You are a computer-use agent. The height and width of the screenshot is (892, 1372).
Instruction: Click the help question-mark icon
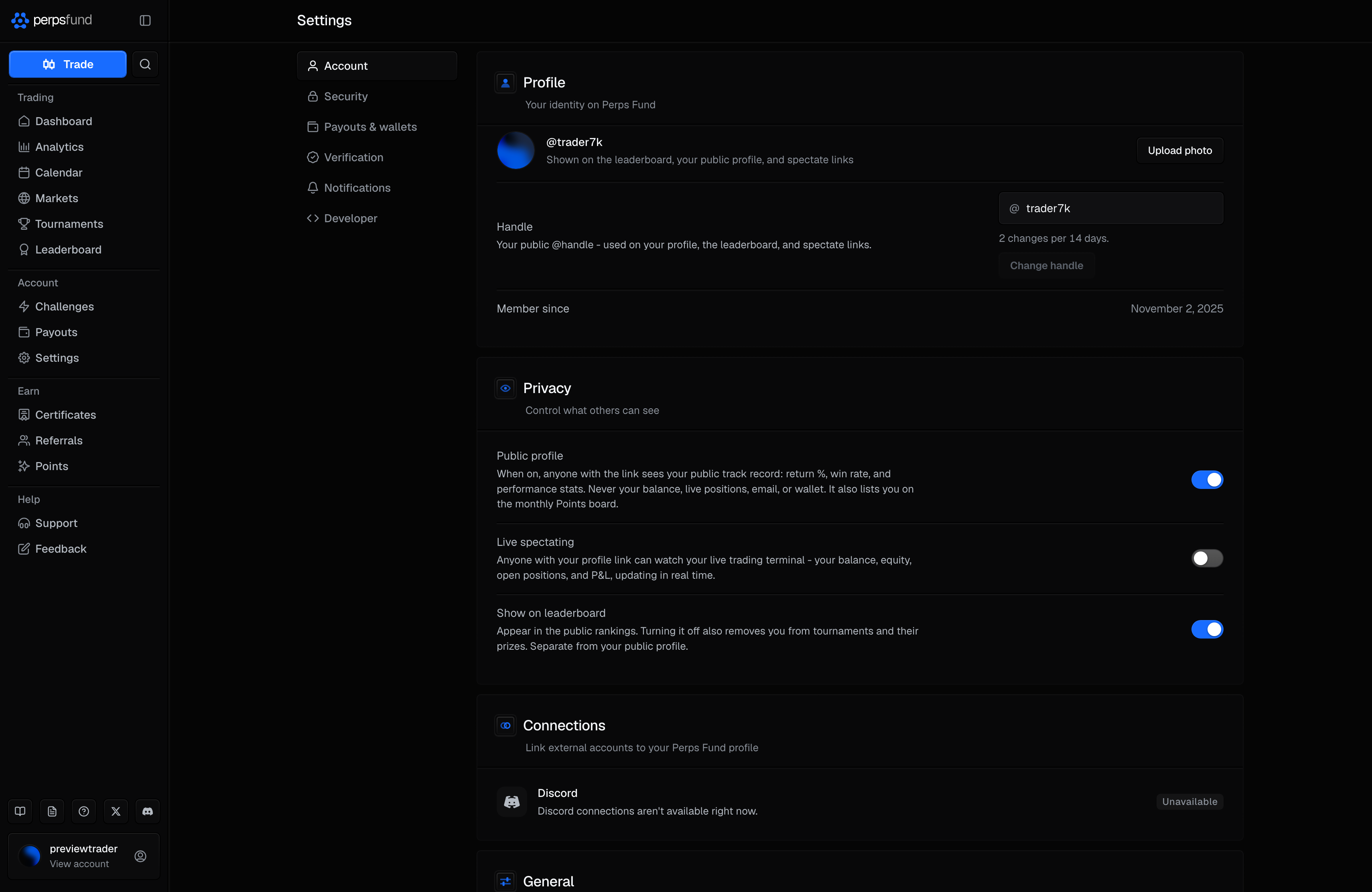tap(83, 811)
